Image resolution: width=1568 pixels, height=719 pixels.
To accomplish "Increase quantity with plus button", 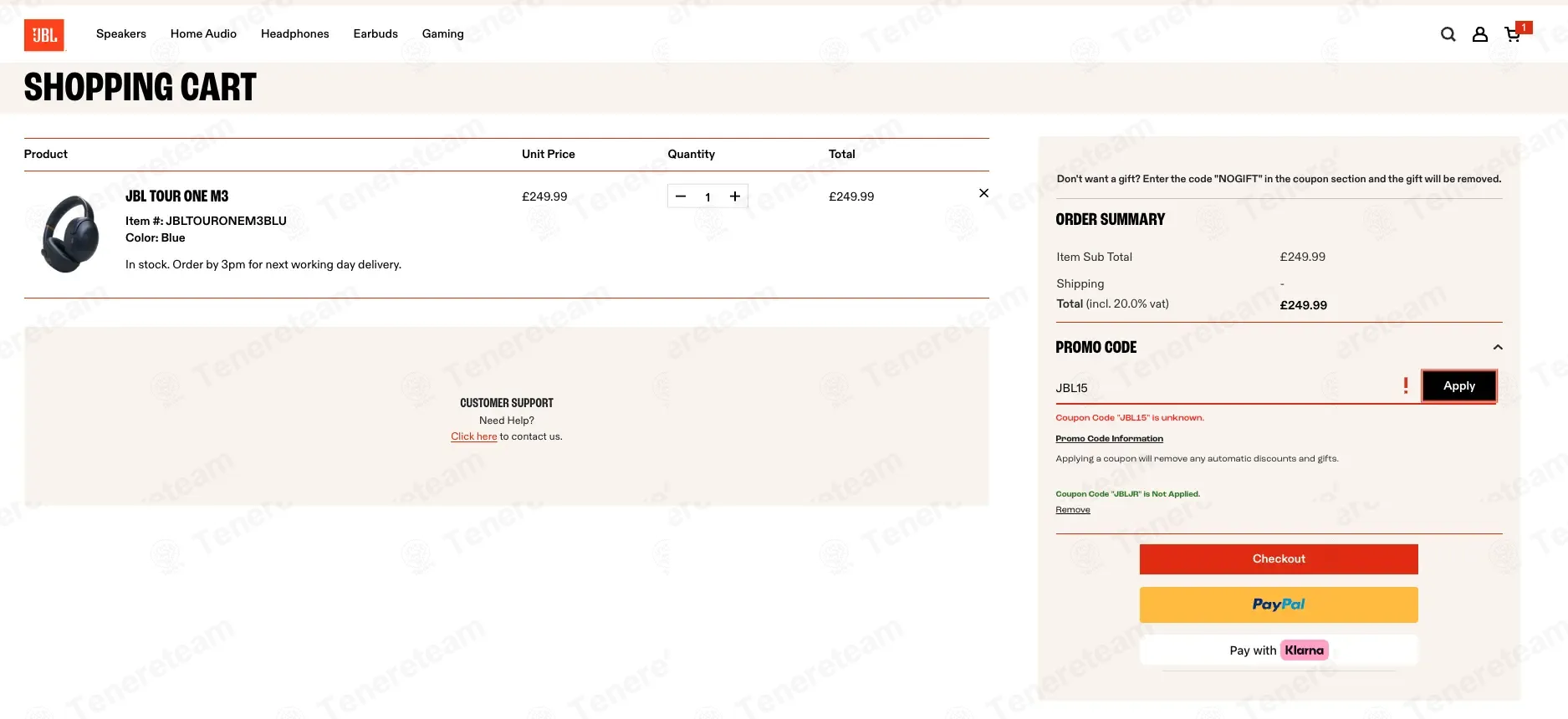I will pos(735,196).
